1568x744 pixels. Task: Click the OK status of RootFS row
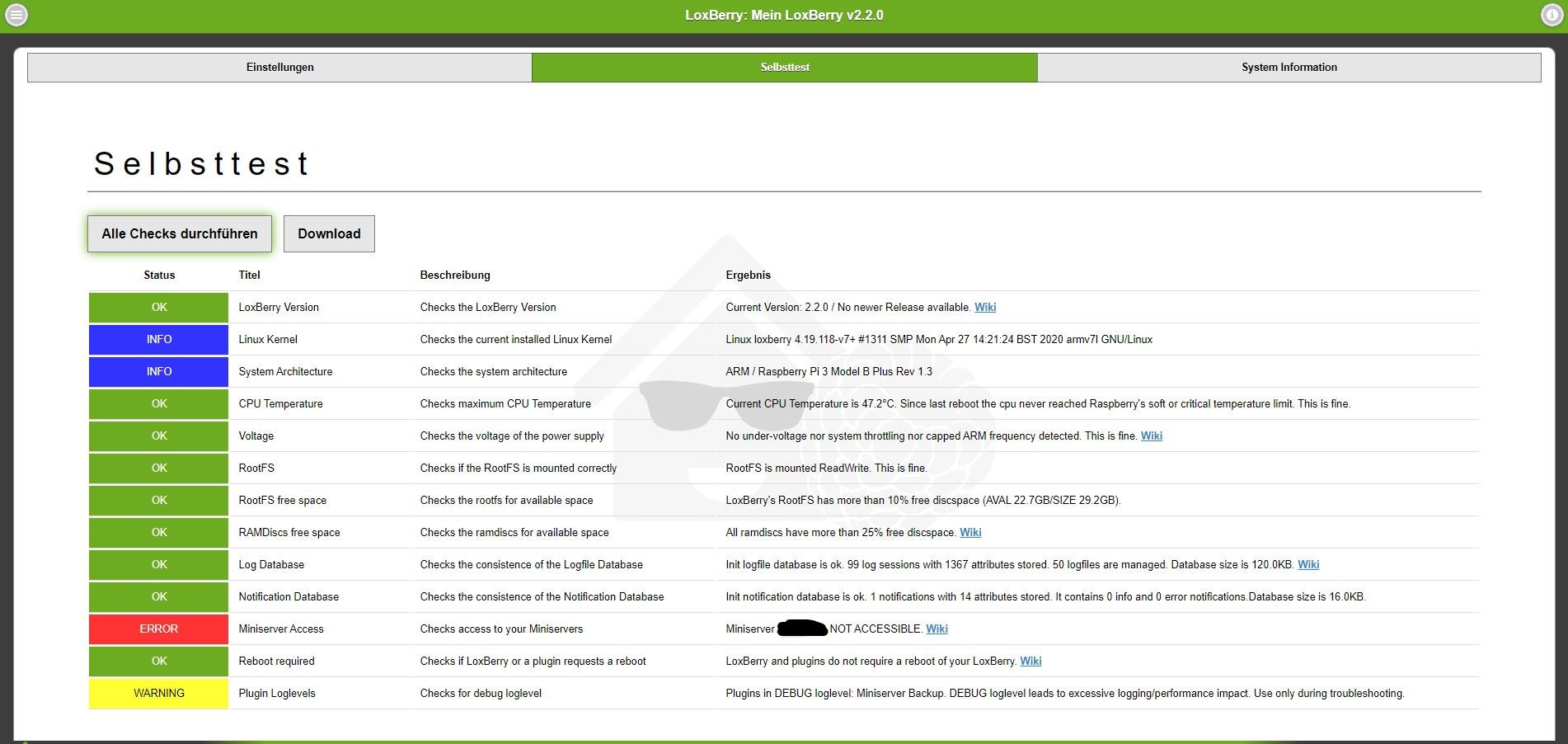click(x=158, y=469)
